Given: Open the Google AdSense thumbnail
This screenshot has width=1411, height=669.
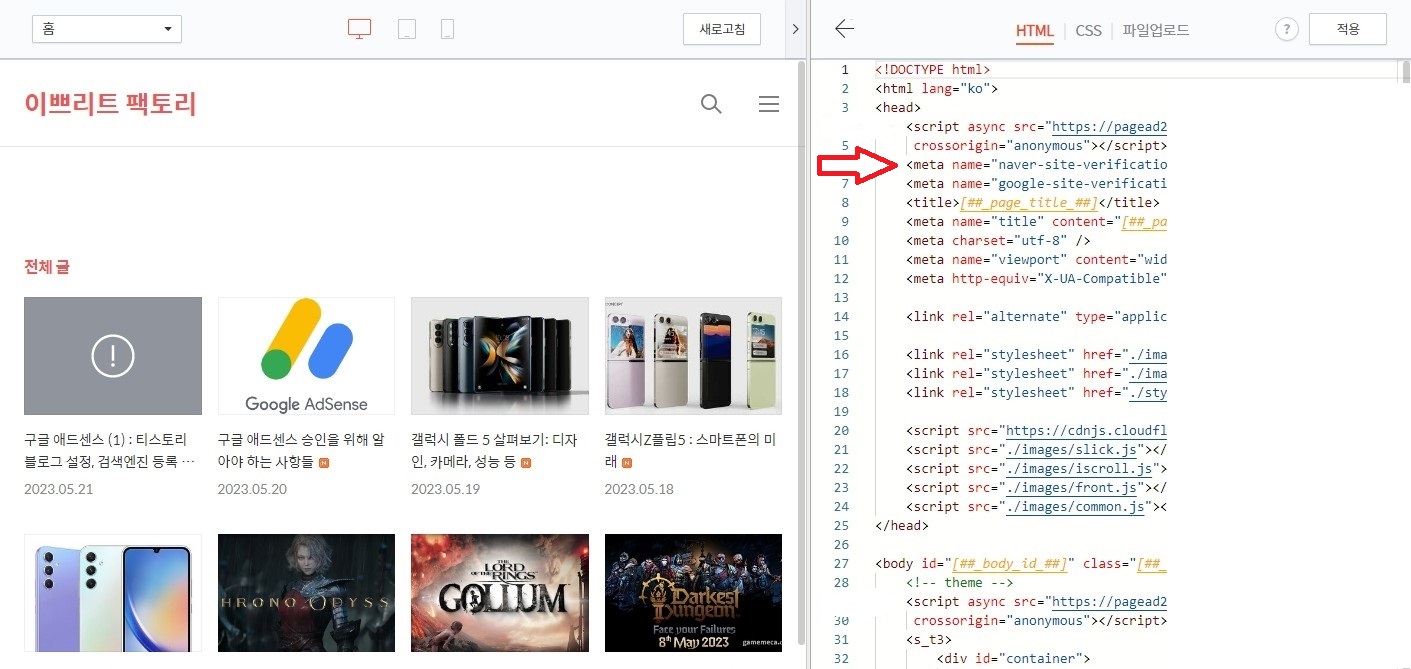Looking at the screenshot, I should (x=306, y=355).
